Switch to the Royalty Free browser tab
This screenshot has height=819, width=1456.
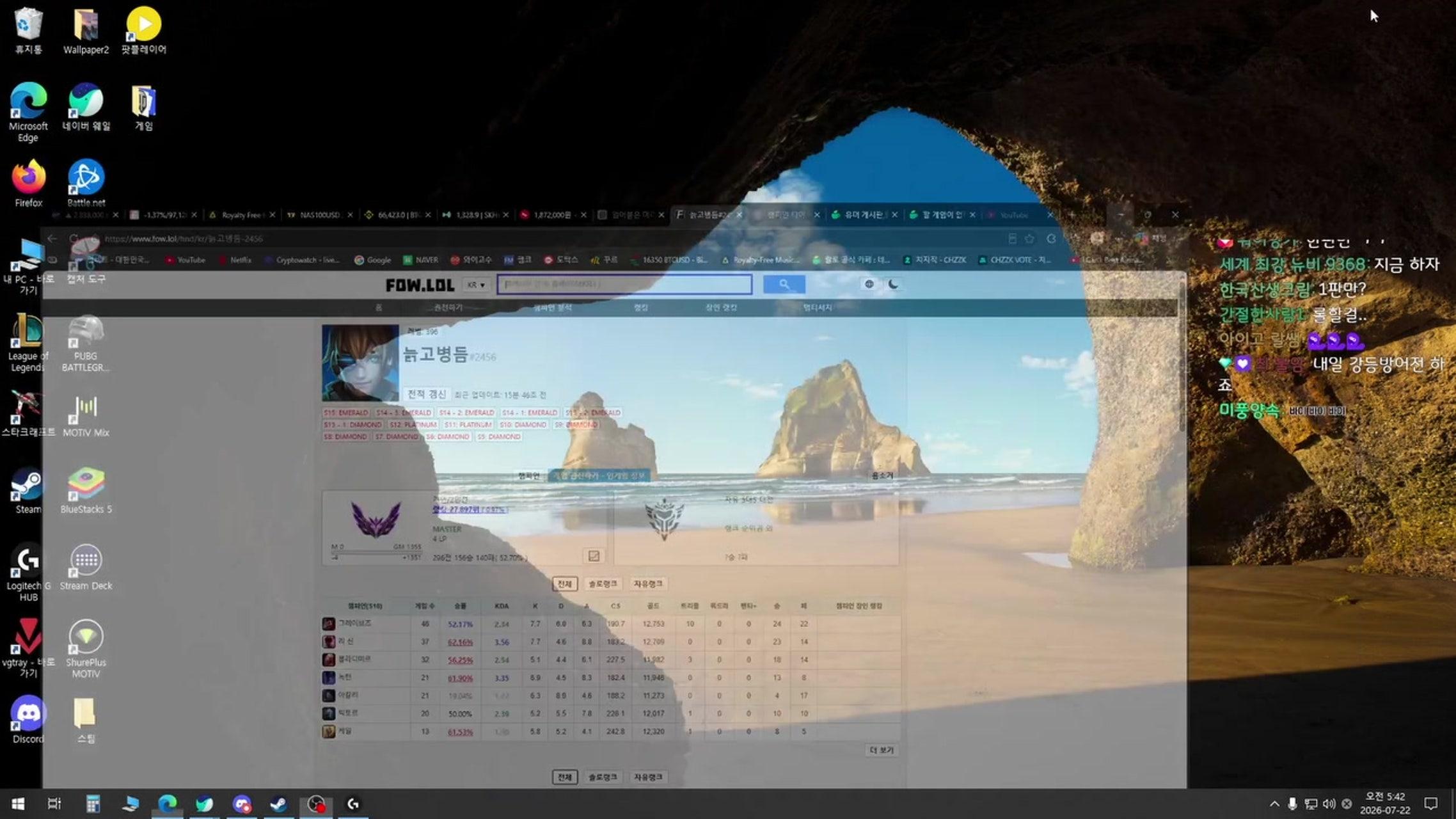241,215
